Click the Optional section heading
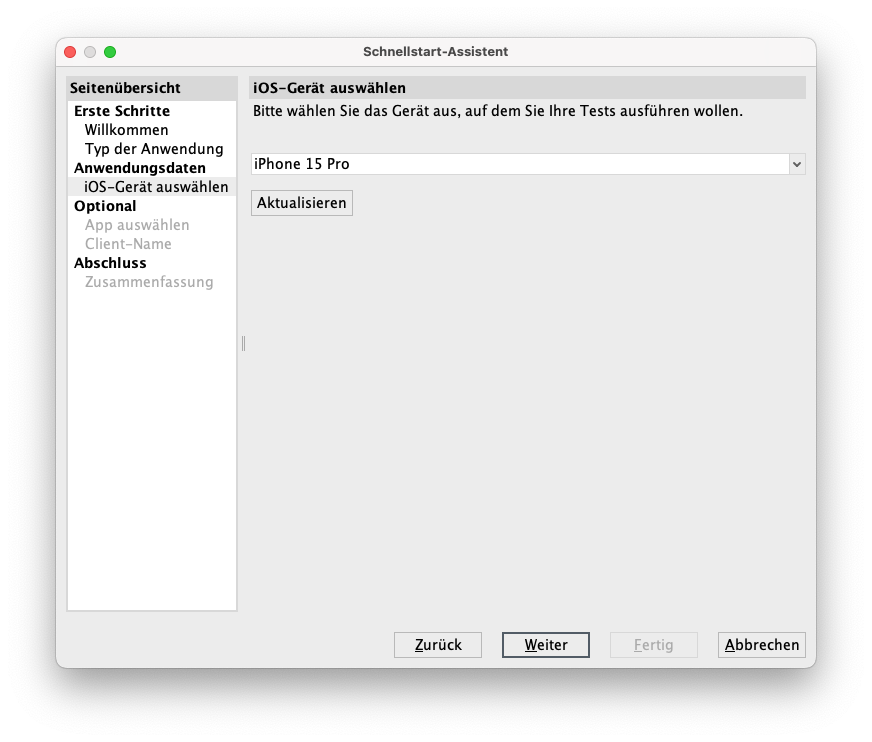The height and width of the screenshot is (742, 872). [105, 206]
